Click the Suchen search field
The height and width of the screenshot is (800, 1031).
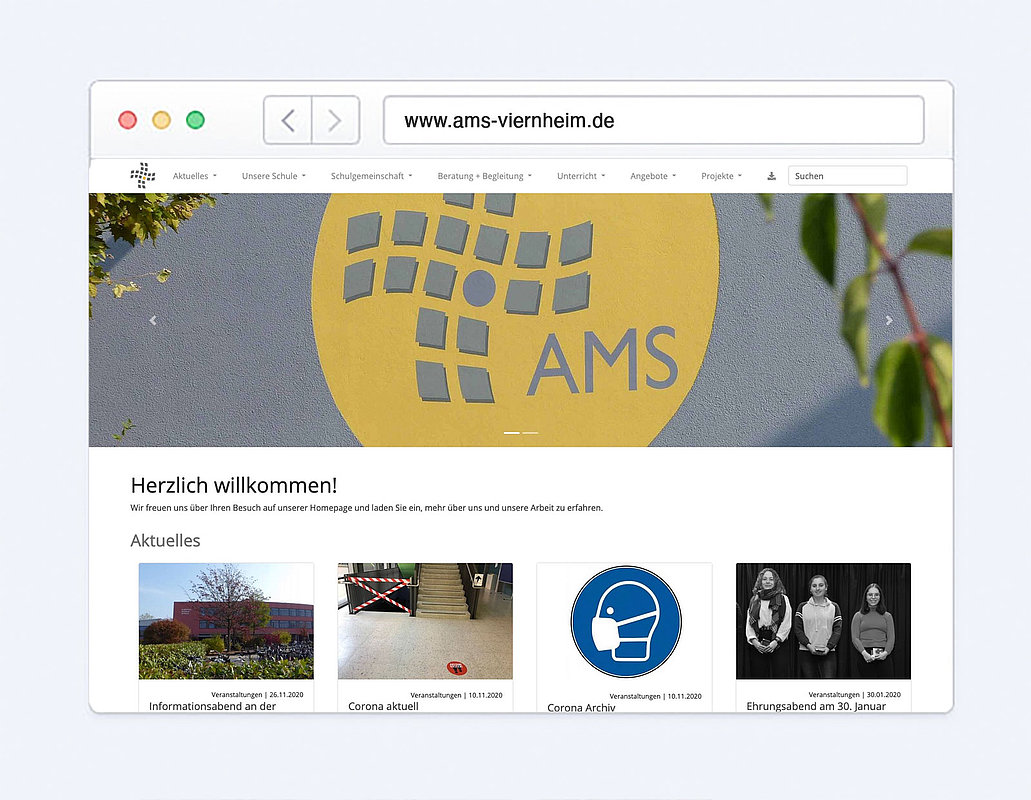pos(847,176)
